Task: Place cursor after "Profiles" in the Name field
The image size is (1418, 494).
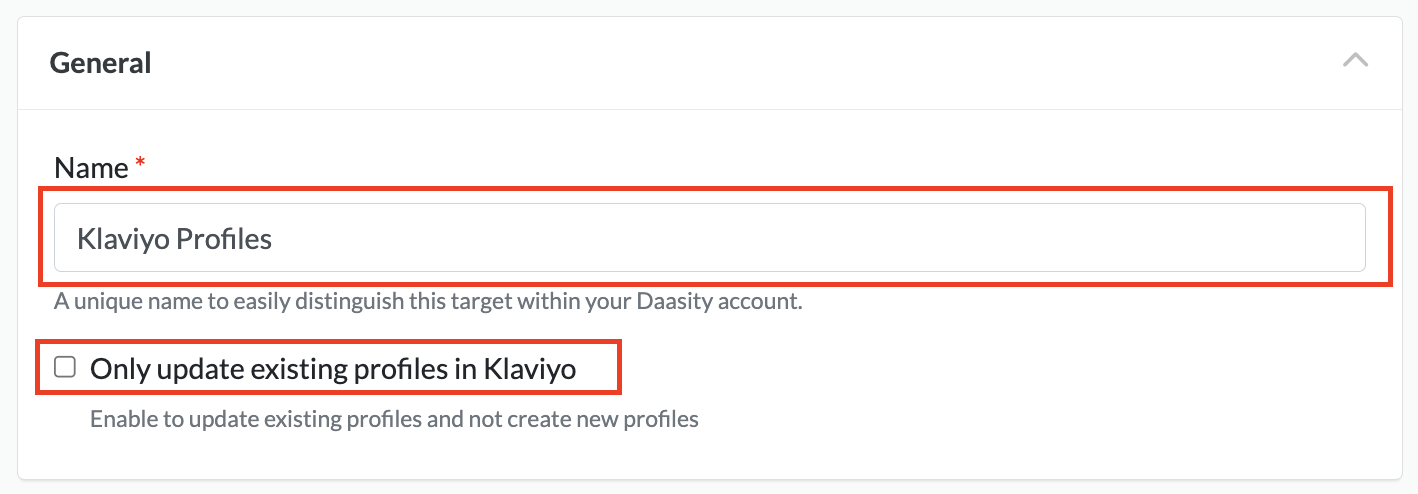Action: 274,239
